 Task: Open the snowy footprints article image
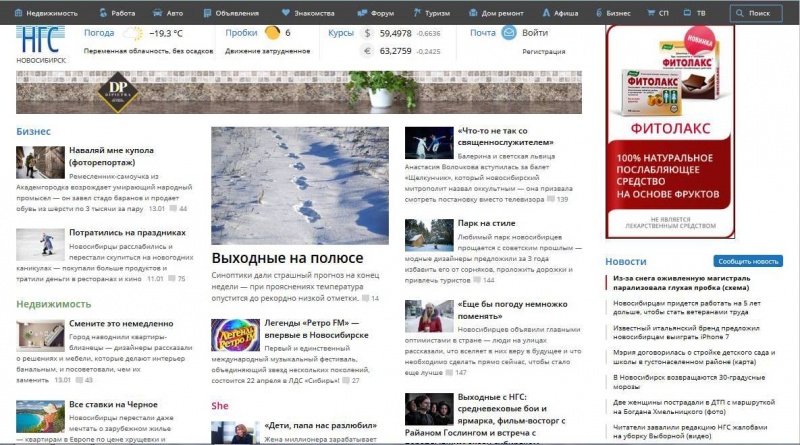[300, 184]
